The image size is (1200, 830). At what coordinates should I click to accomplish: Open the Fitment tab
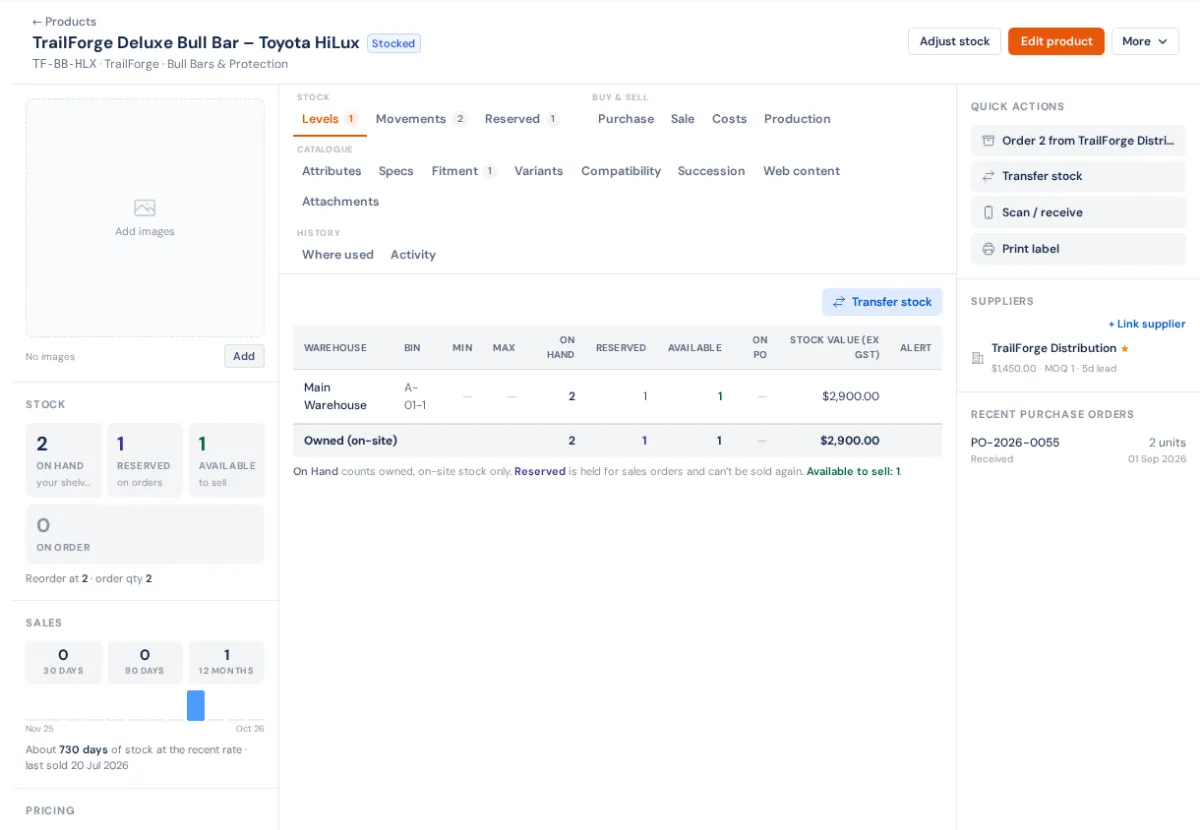pos(464,171)
